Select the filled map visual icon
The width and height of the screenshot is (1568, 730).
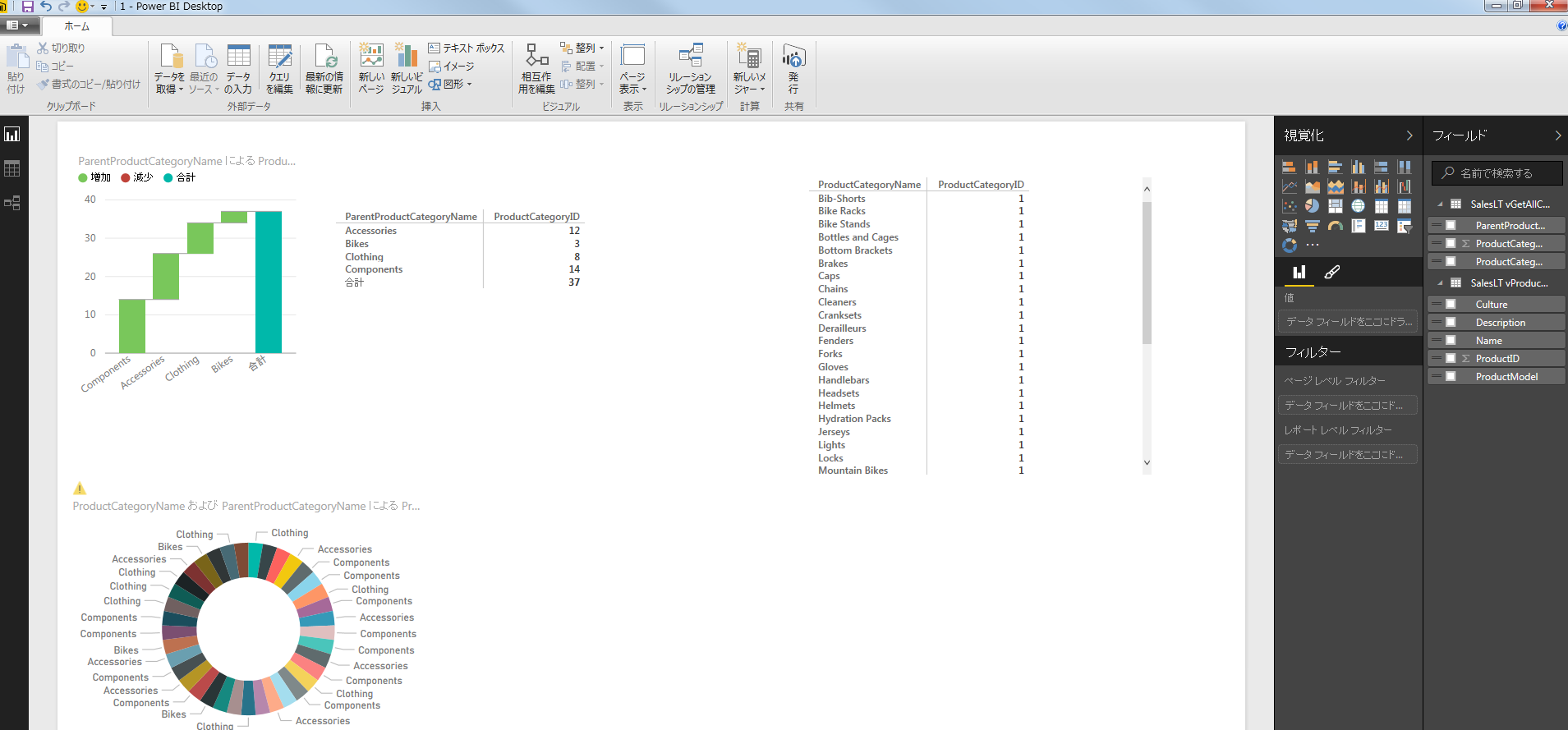pyautogui.click(x=1289, y=226)
